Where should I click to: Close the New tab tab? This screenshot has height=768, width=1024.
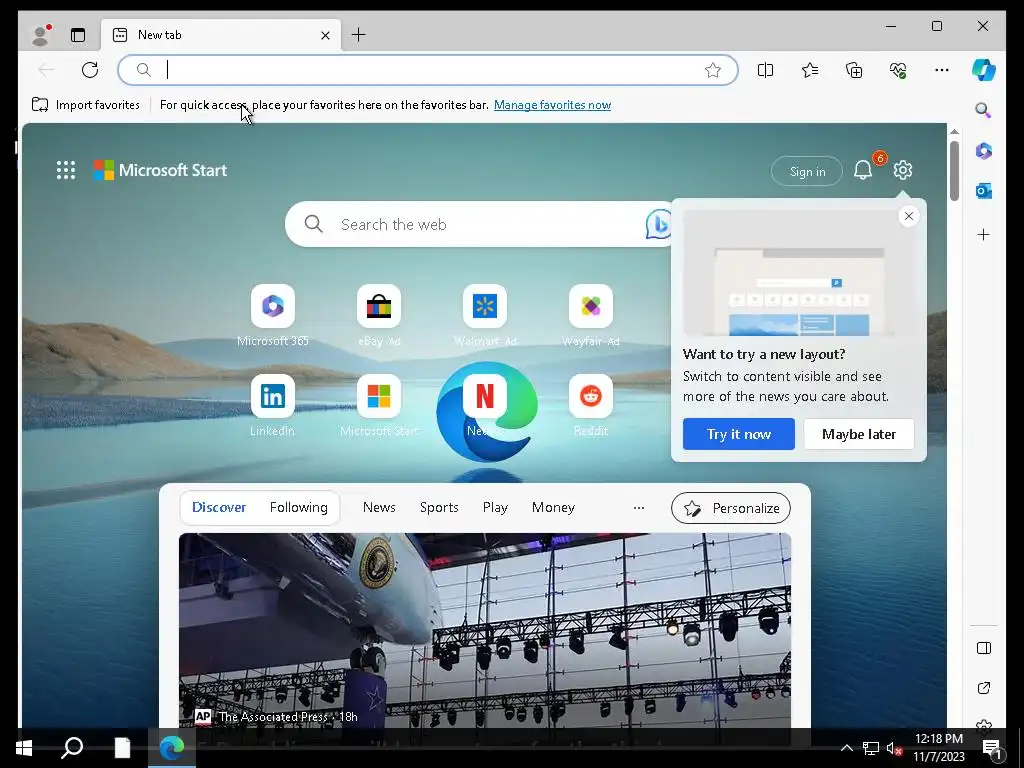click(x=325, y=35)
